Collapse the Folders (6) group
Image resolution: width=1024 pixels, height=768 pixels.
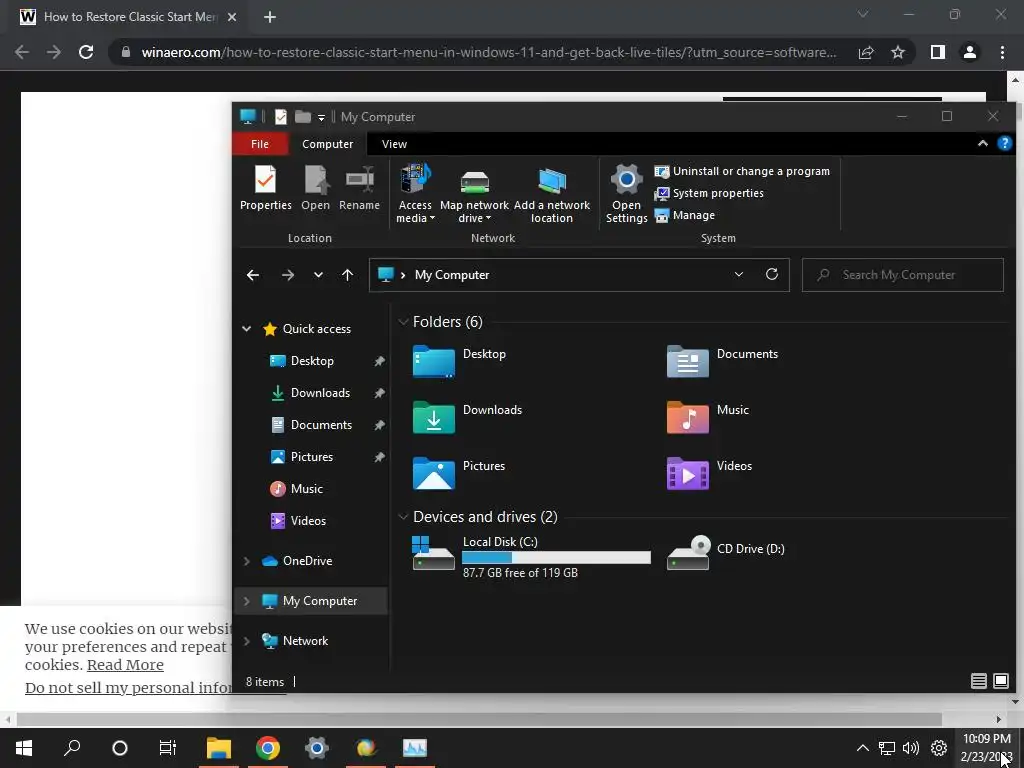pos(404,322)
